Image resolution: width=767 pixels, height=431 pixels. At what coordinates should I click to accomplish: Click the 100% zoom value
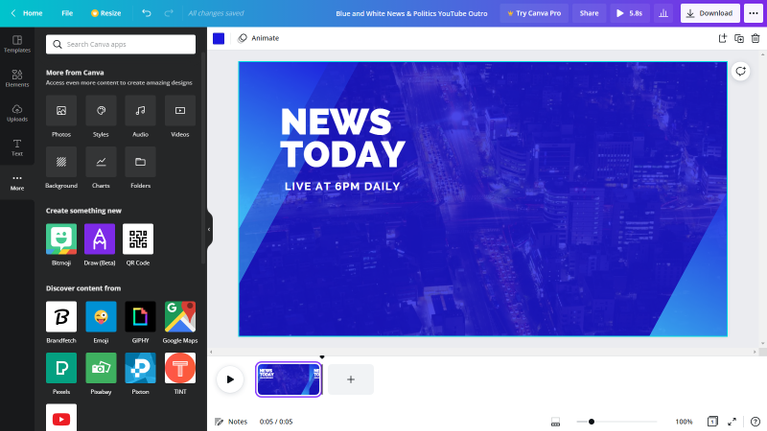point(684,422)
